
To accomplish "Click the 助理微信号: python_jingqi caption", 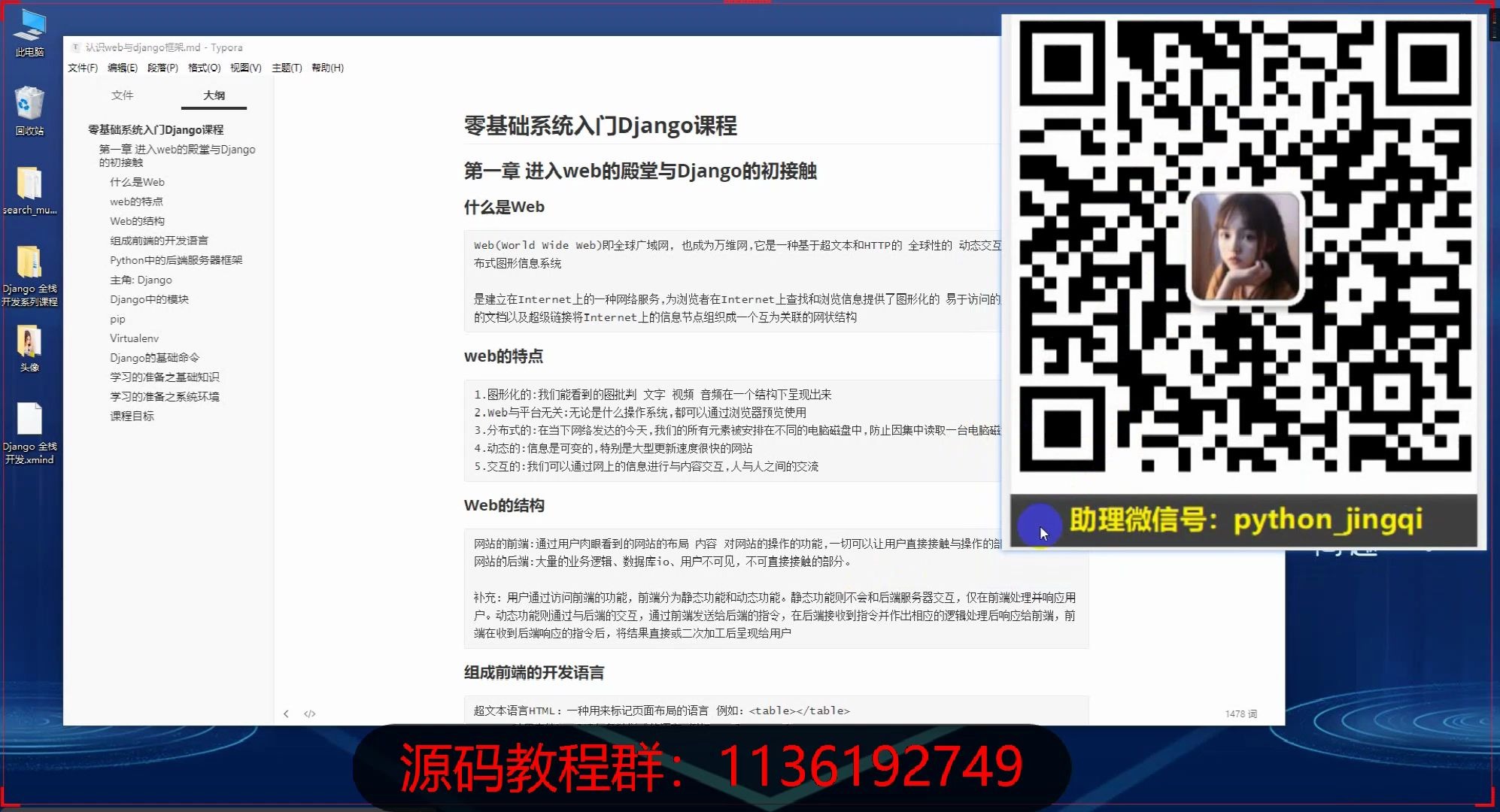I will (1246, 520).
